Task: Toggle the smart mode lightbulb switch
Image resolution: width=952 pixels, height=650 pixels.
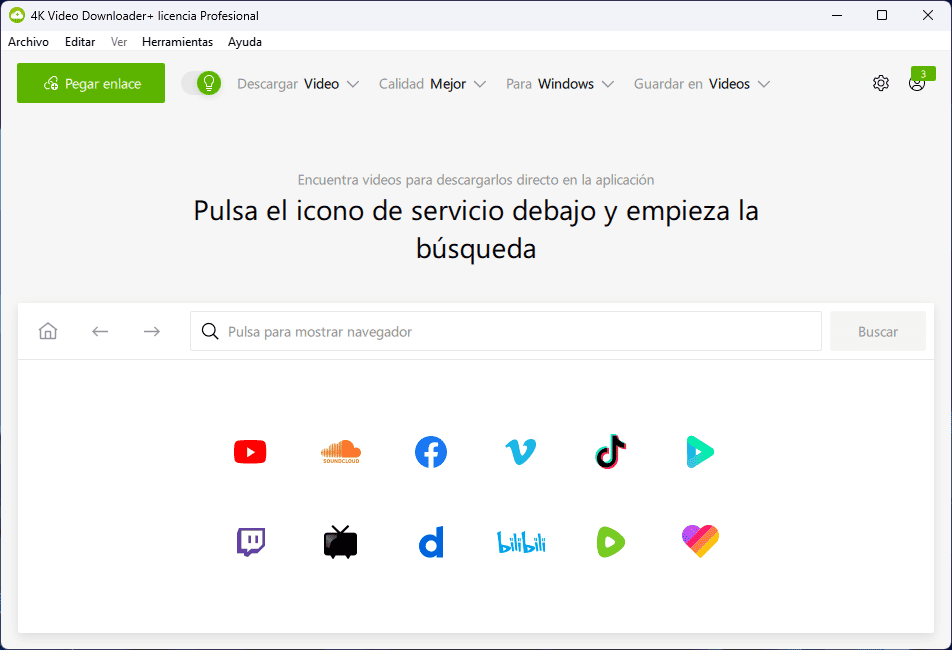Action: (x=202, y=83)
